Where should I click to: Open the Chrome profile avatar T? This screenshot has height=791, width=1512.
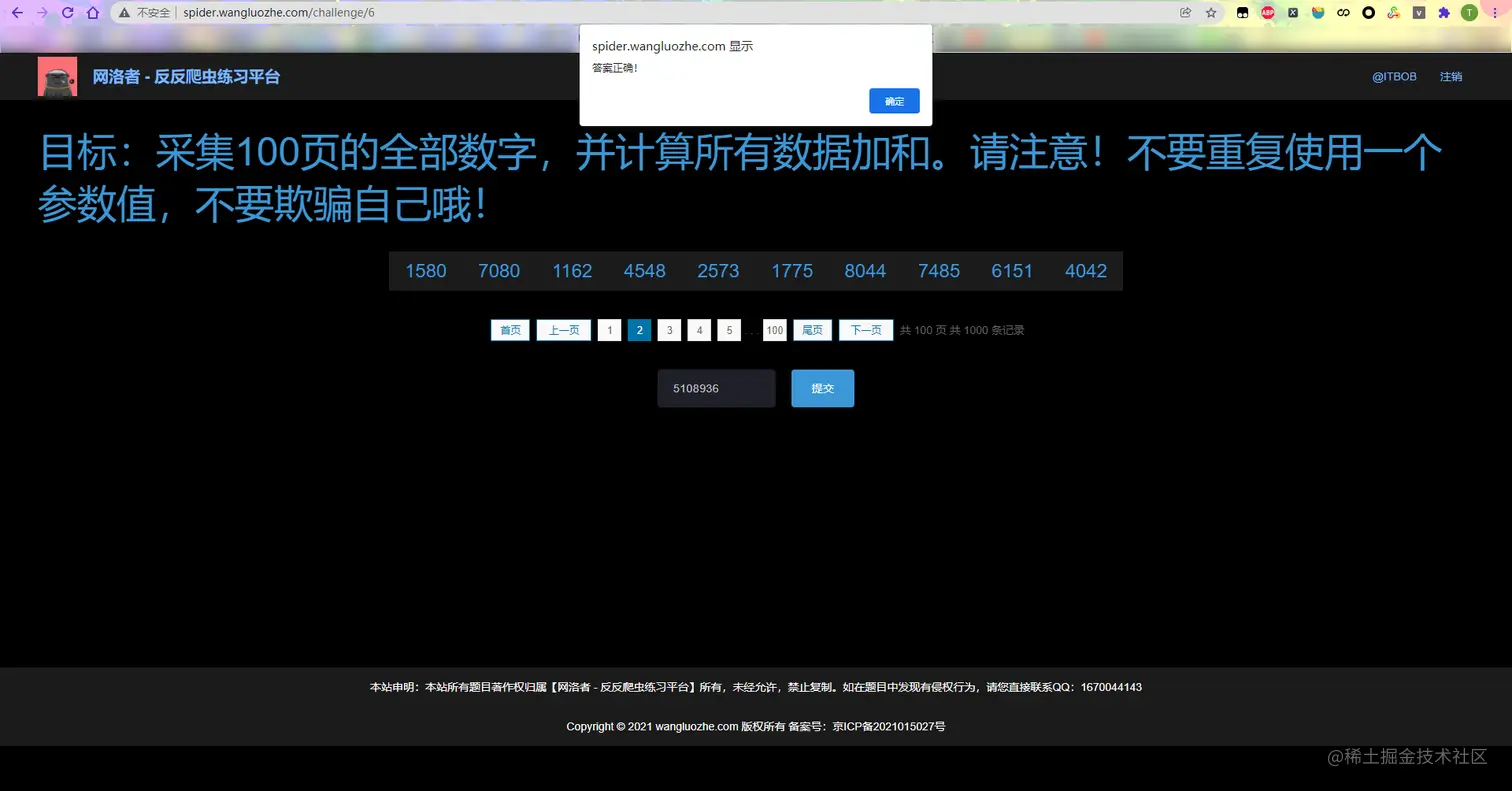pyautogui.click(x=1469, y=13)
